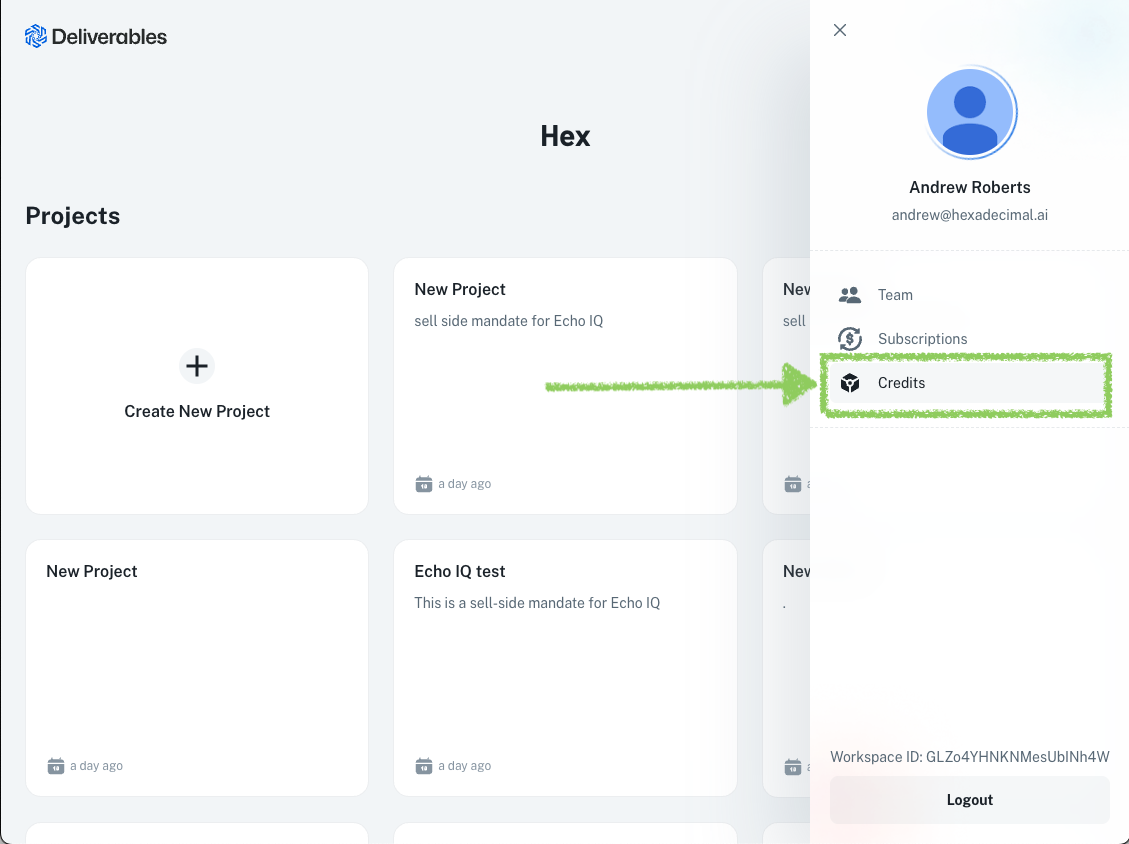Image resolution: width=1129 pixels, height=844 pixels.
Task: Click the plus icon for a new project
Action: coord(197,366)
